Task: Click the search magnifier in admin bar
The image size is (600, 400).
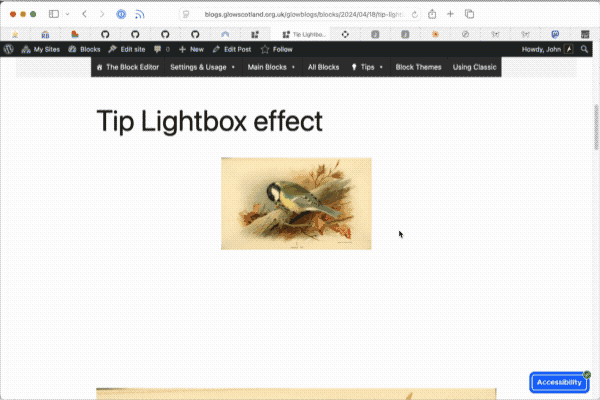Action: [x=585, y=49]
